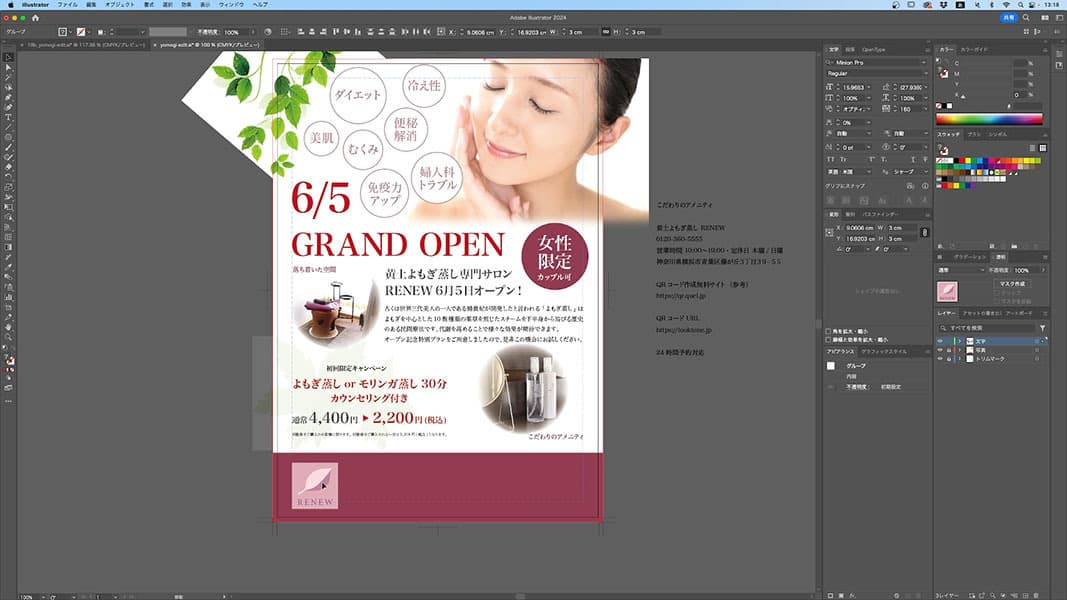Image resolution: width=1067 pixels, height=600 pixels.
Task: Enable the 角を拡大・縮小 checkbox
Action: coord(829,330)
